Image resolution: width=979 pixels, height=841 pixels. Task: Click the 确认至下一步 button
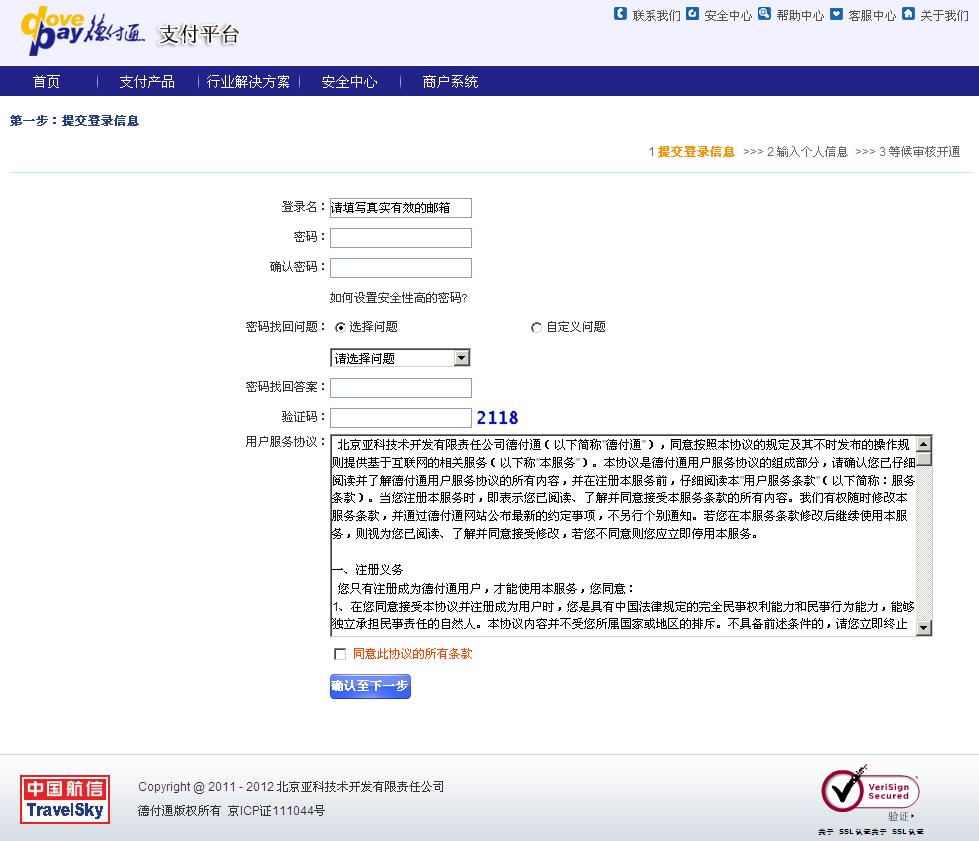tap(370, 686)
